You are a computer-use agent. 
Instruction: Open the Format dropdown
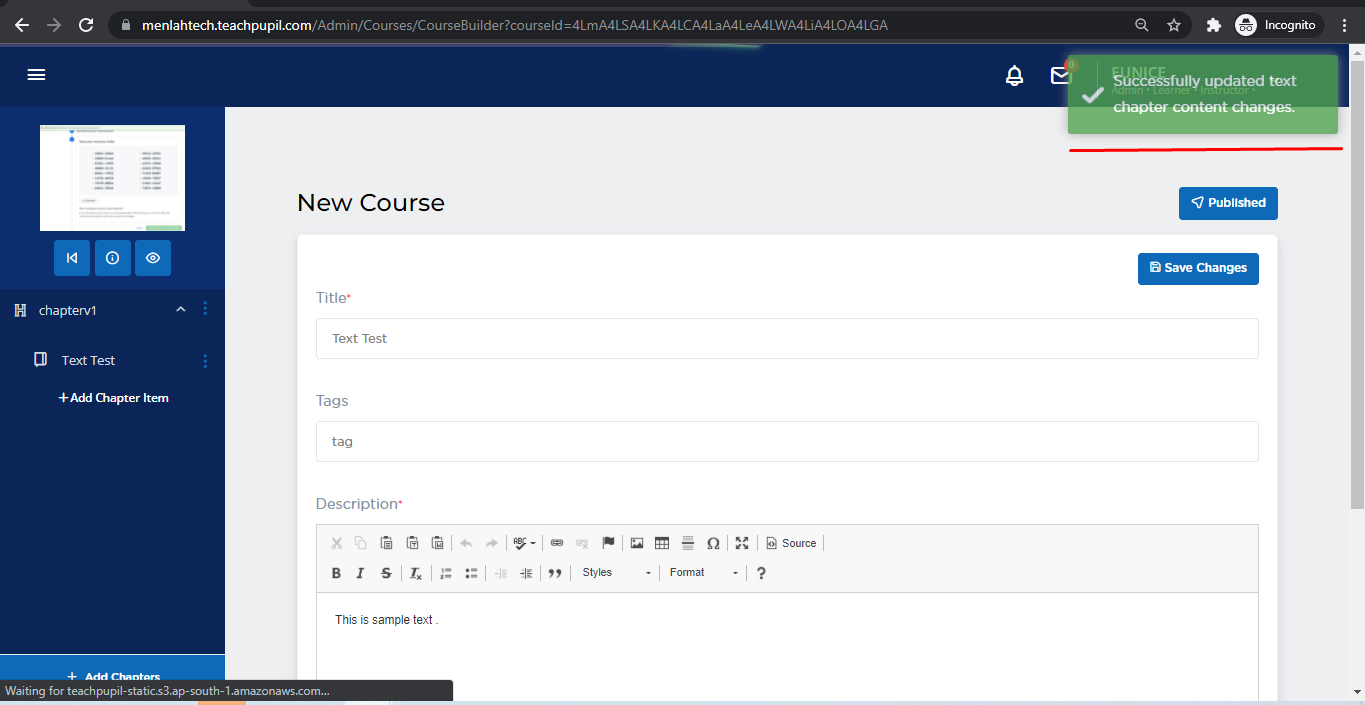pyautogui.click(x=704, y=573)
